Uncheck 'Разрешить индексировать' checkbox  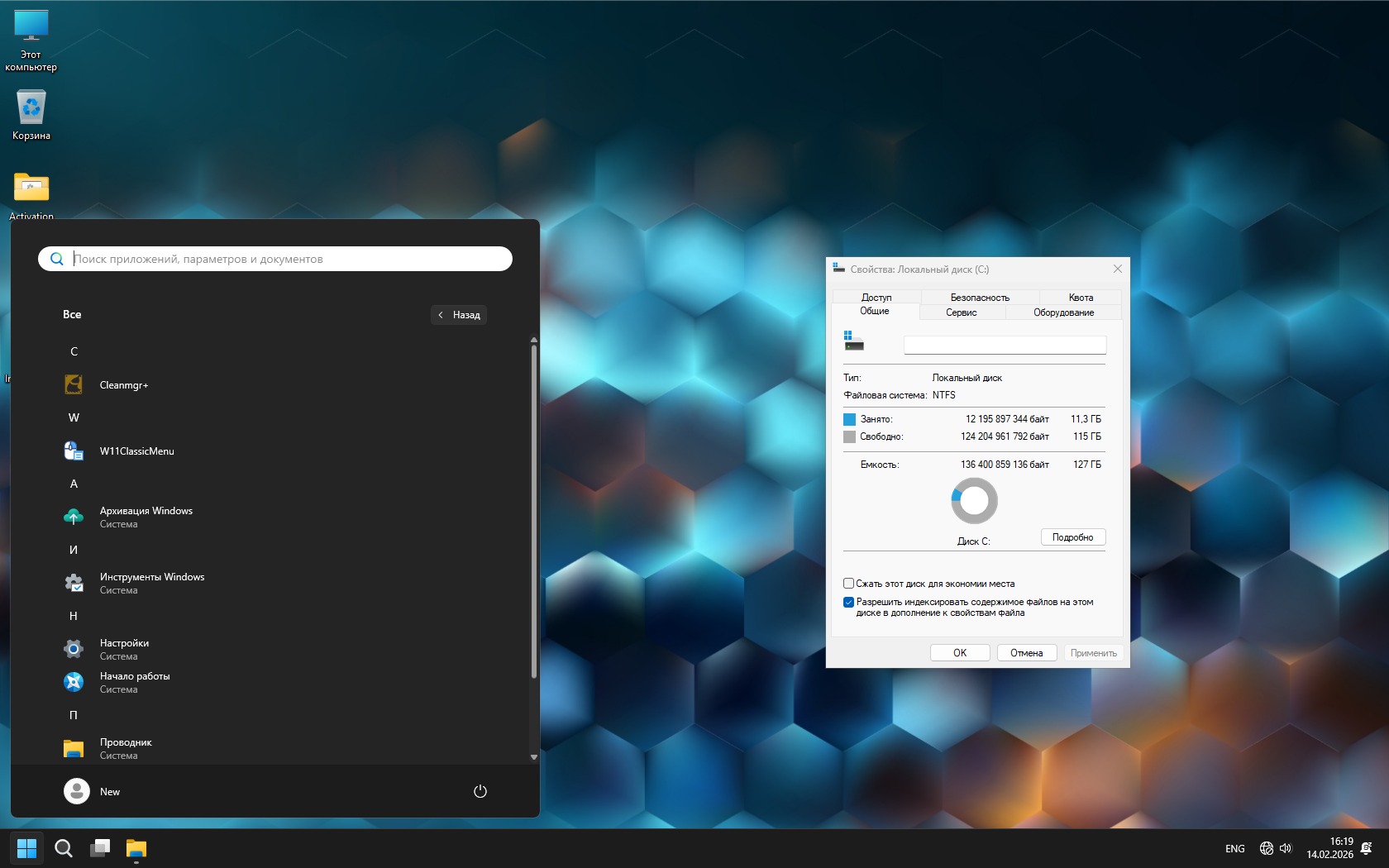pyautogui.click(x=848, y=602)
